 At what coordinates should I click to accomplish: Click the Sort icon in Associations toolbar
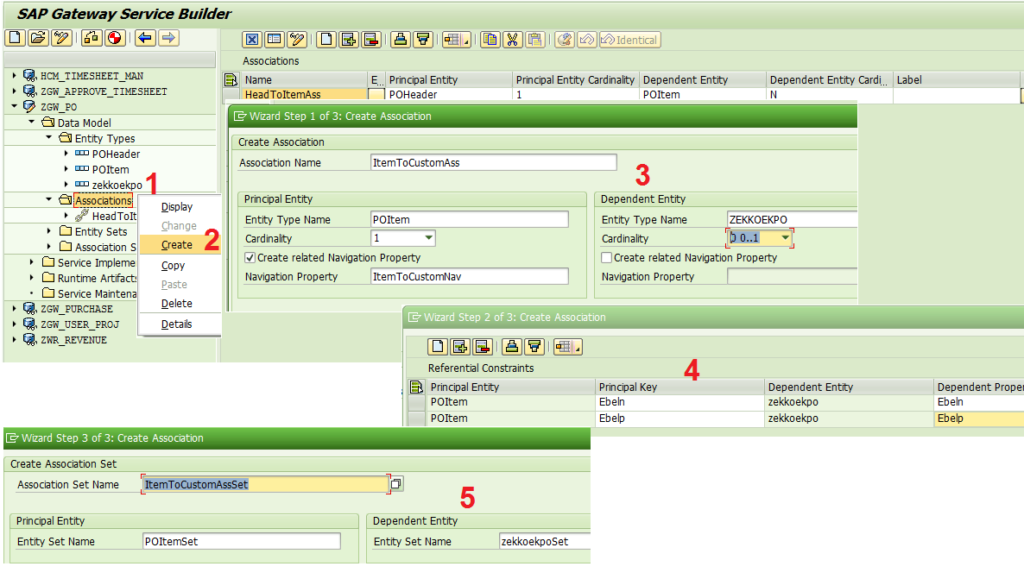pos(400,40)
